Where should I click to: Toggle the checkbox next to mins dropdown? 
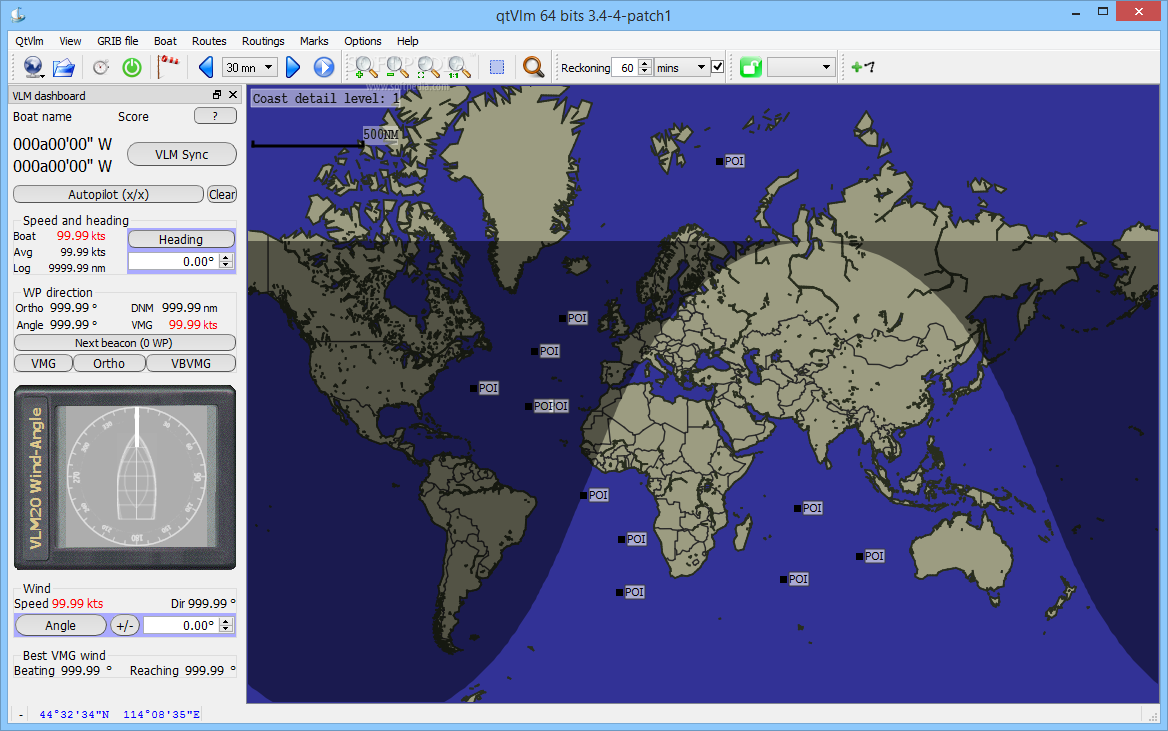(717, 67)
